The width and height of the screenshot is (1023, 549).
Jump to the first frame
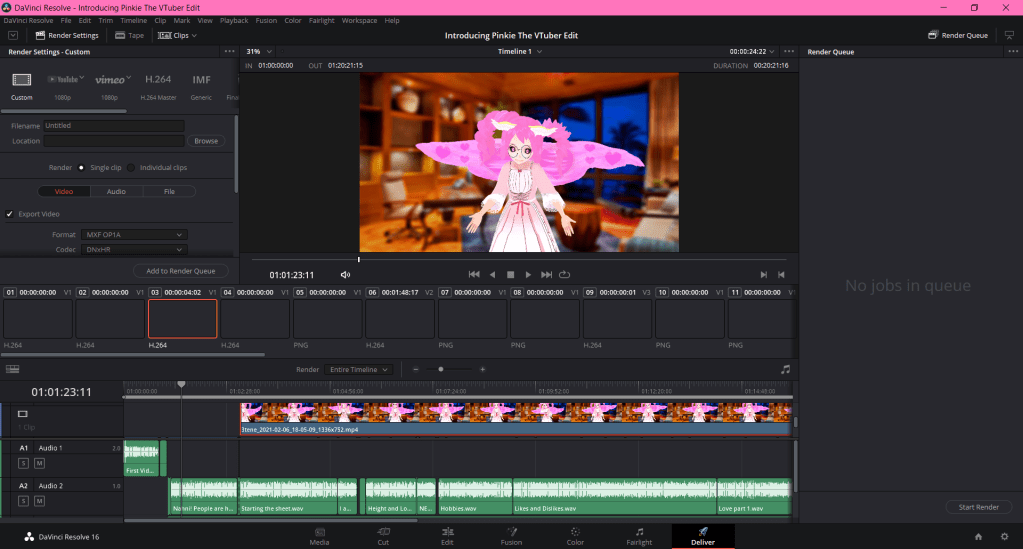(x=474, y=274)
